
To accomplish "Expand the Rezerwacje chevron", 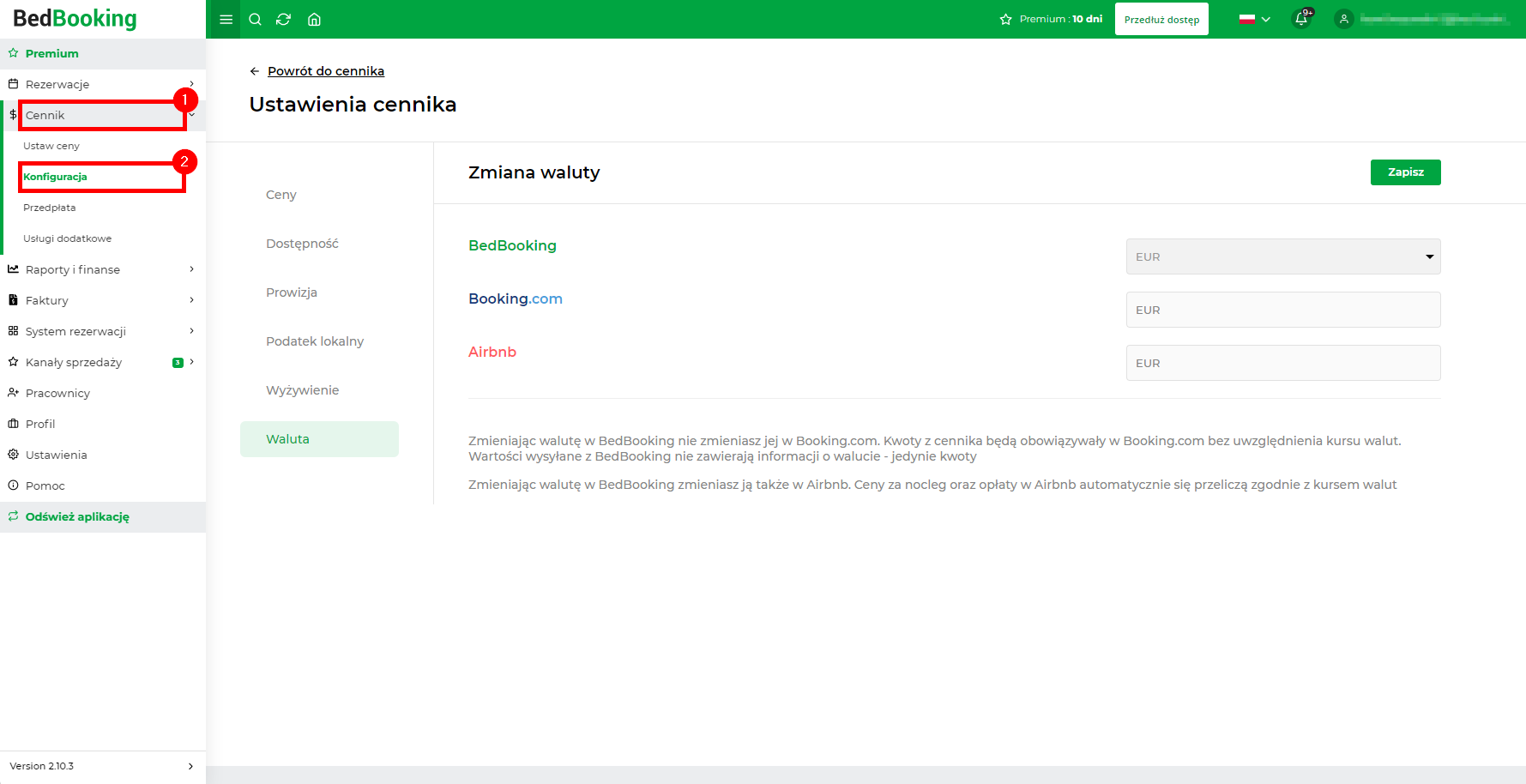I will tap(191, 84).
